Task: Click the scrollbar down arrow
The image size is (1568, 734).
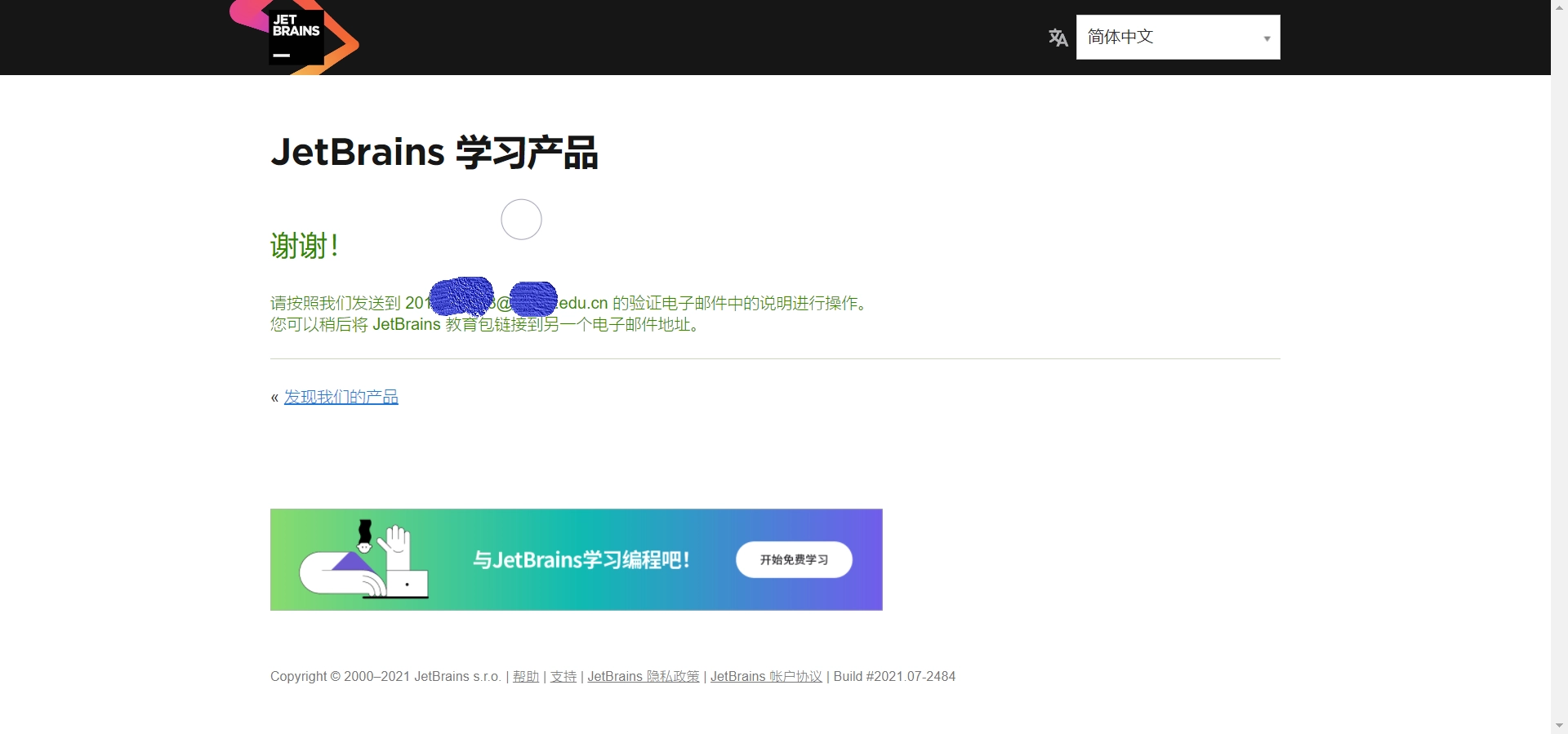Action: click(1559, 726)
